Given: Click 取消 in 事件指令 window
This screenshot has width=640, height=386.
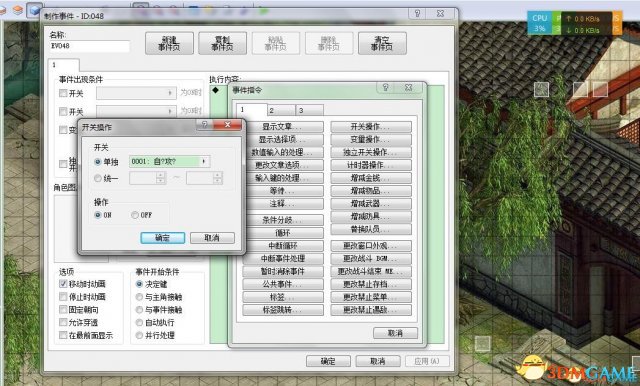Looking at the screenshot, I should [x=395, y=333].
